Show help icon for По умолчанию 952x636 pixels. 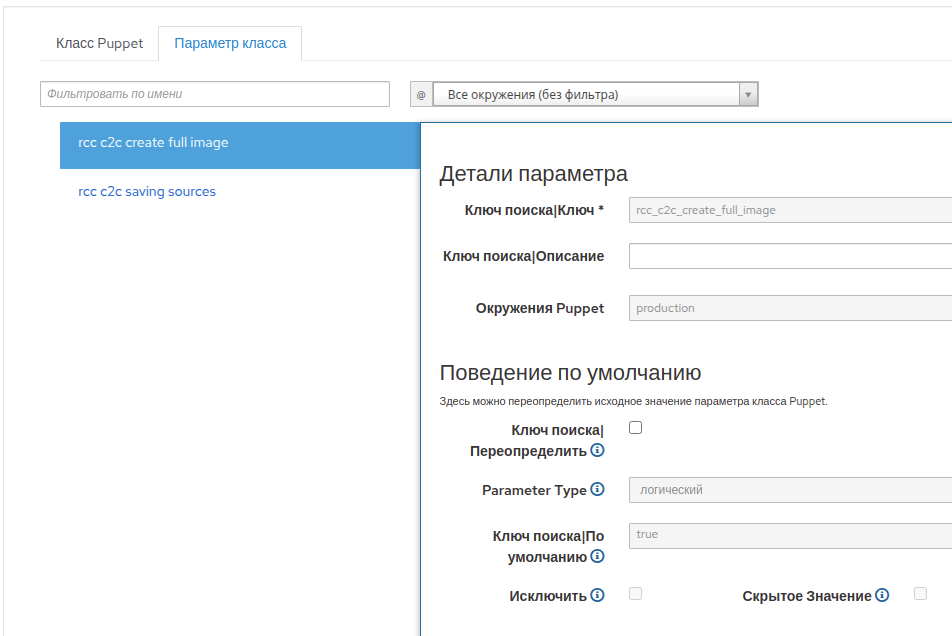[x=597, y=557]
